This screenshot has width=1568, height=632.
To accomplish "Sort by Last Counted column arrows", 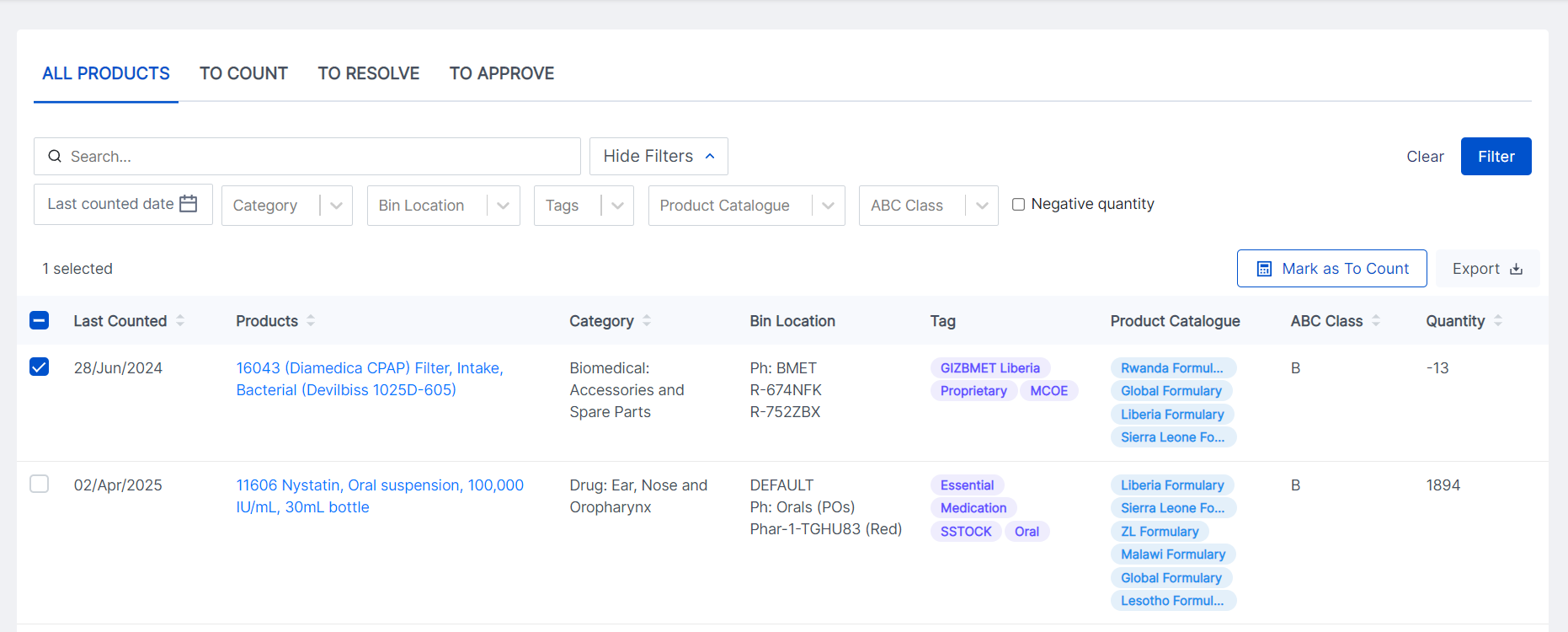I will click(180, 321).
